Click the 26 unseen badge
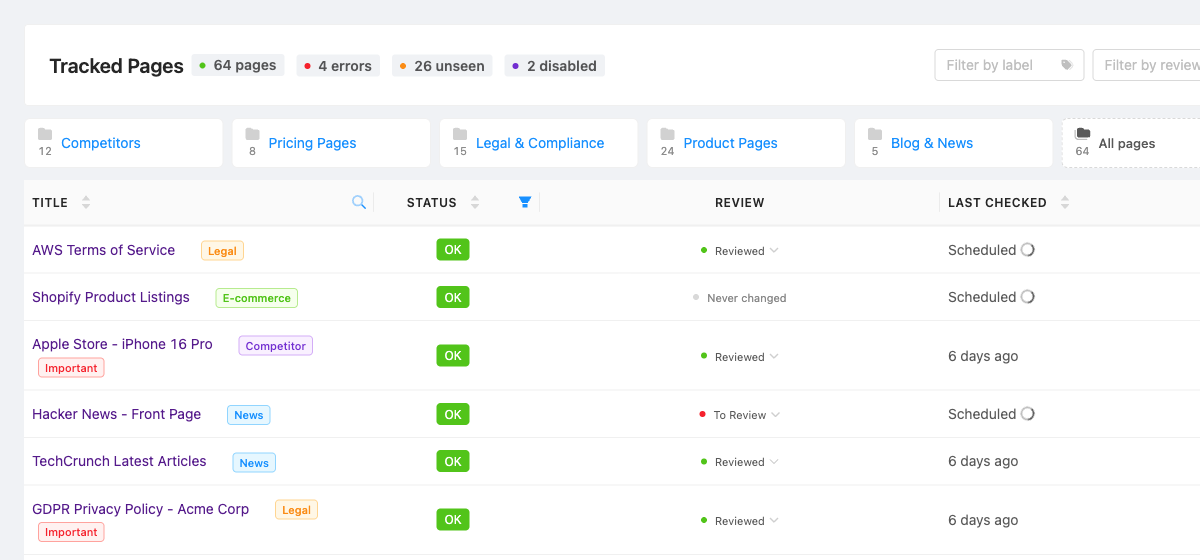 [442, 66]
